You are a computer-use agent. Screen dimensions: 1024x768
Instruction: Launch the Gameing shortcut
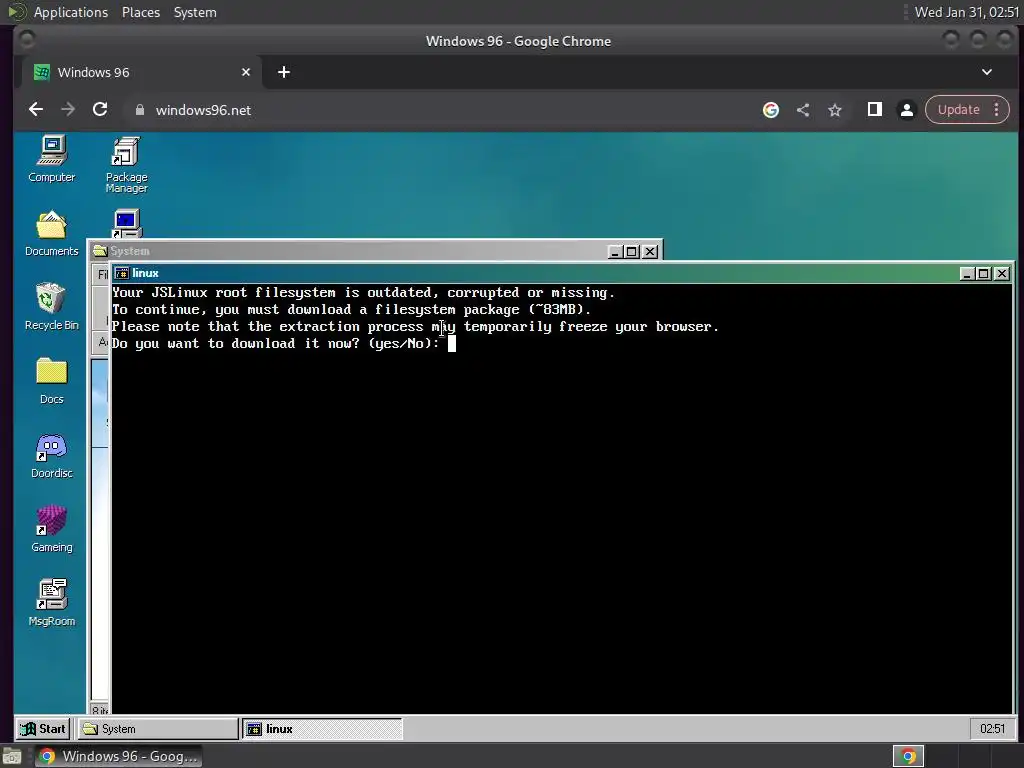click(52, 530)
